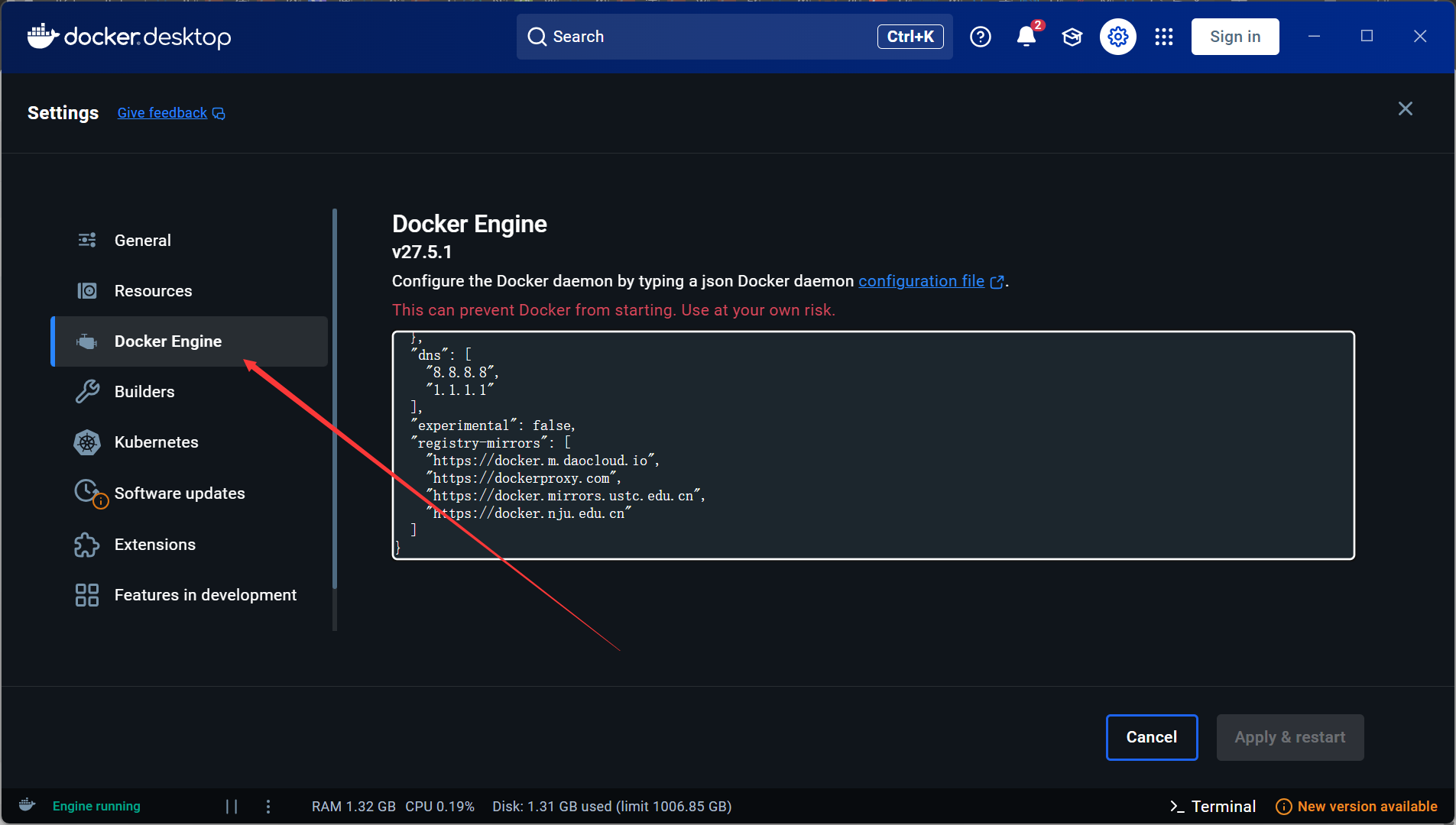Click the docker.mirrors.ustc.edu.cn mirror line

[566, 496]
